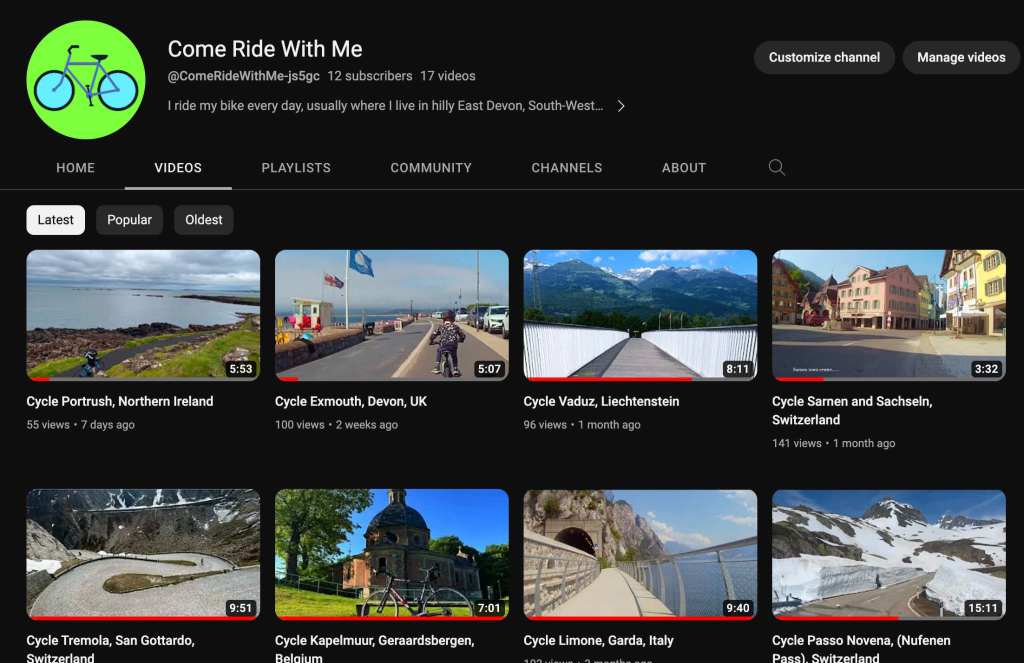Expand channel description with chevron arrow
Screen dimensions: 1024x663
click(x=621, y=106)
